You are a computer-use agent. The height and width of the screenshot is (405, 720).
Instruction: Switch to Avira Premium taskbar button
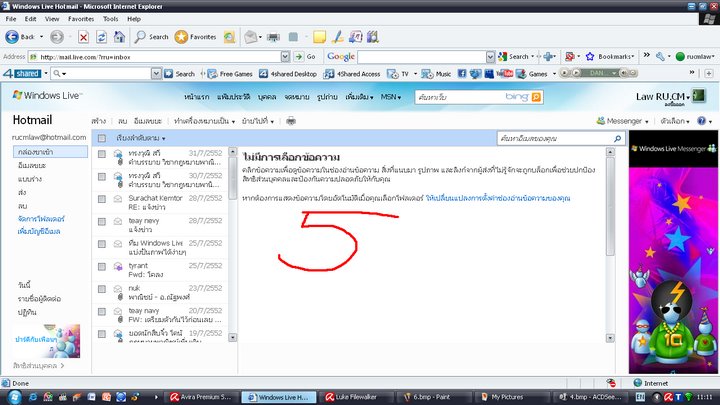(x=201, y=397)
